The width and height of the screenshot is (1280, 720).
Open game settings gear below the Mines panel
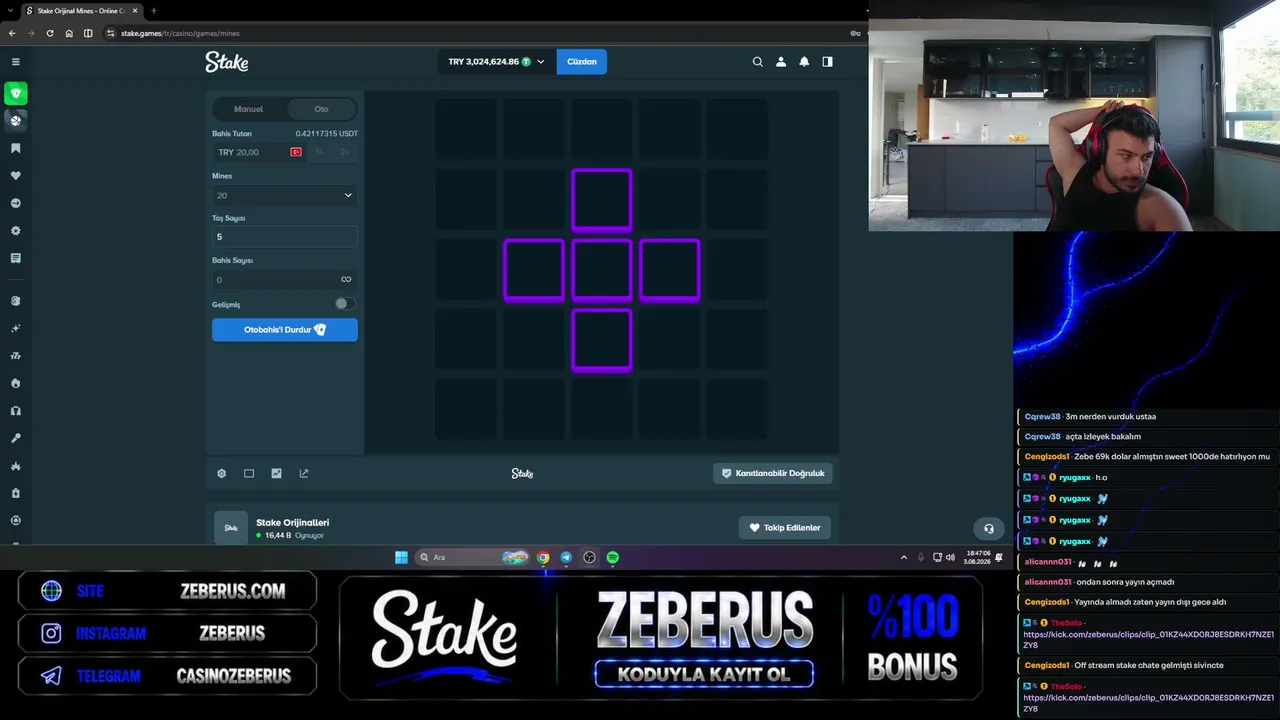tap(222, 474)
